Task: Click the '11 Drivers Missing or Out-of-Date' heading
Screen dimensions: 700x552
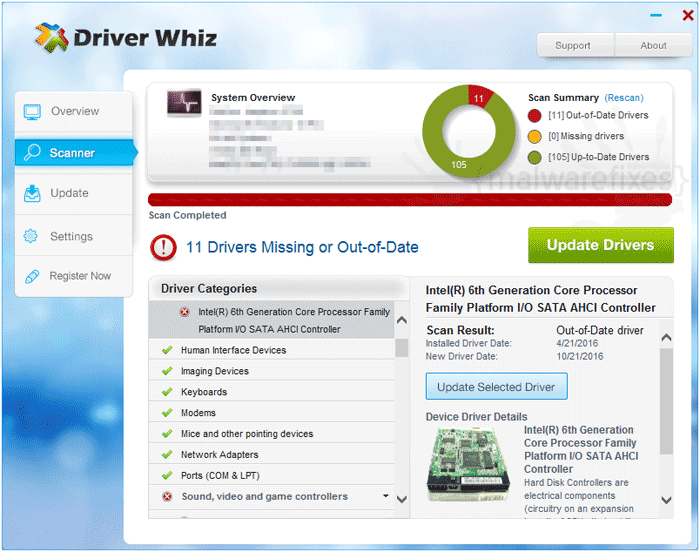Action: (x=302, y=247)
